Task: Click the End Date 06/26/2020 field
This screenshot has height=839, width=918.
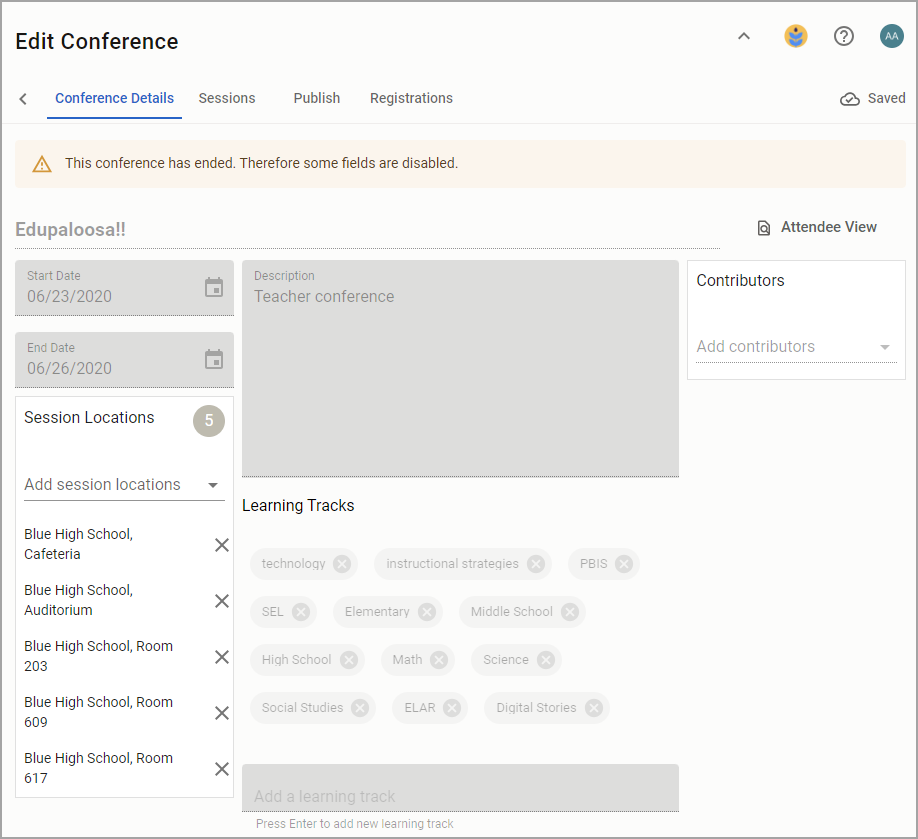Action: click(124, 359)
